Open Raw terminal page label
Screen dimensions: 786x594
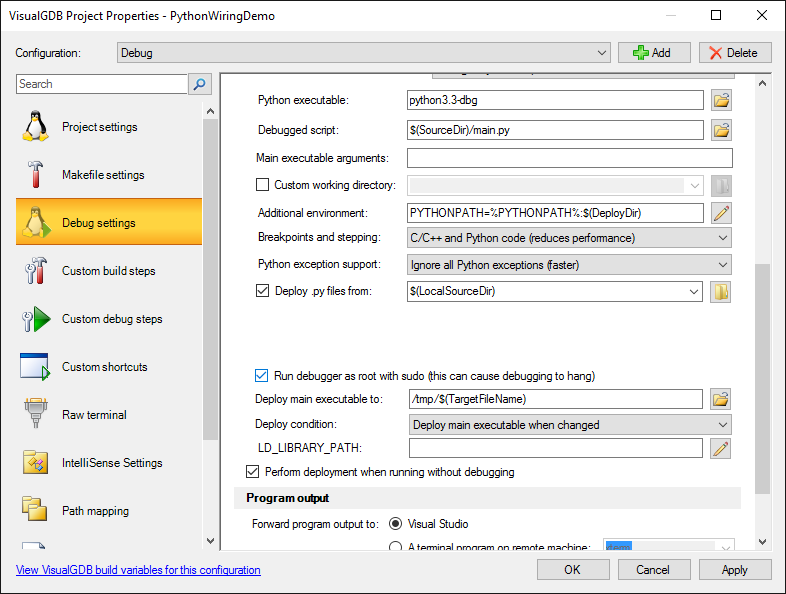click(x=94, y=415)
